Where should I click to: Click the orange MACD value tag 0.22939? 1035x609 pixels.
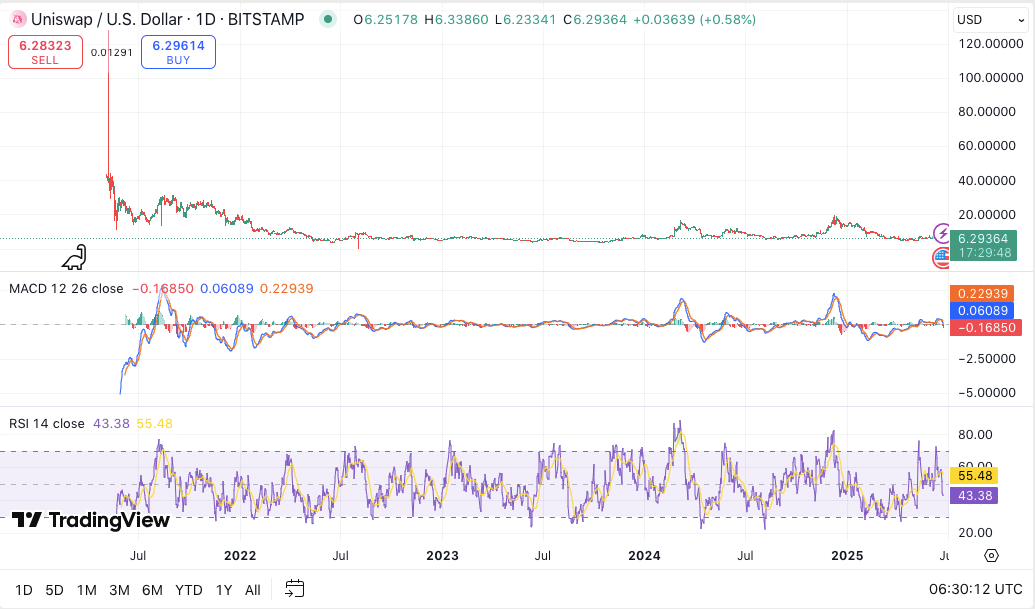click(982, 294)
